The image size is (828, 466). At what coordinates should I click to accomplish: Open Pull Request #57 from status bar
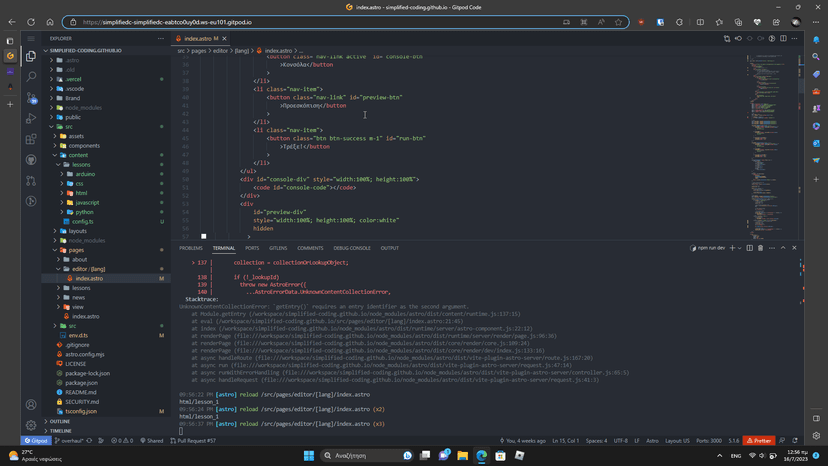coord(193,440)
